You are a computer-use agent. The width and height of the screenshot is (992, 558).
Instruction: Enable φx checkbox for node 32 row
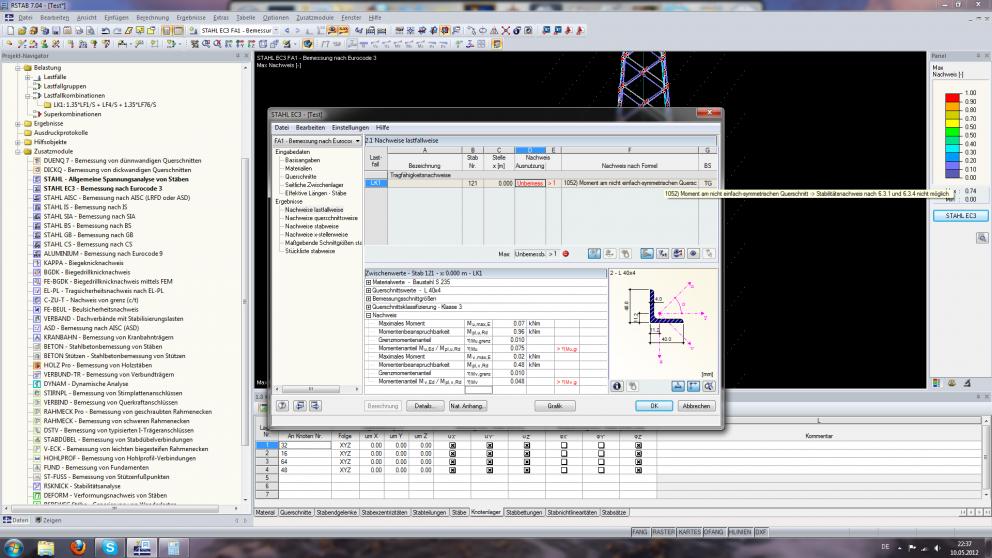[564, 445]
